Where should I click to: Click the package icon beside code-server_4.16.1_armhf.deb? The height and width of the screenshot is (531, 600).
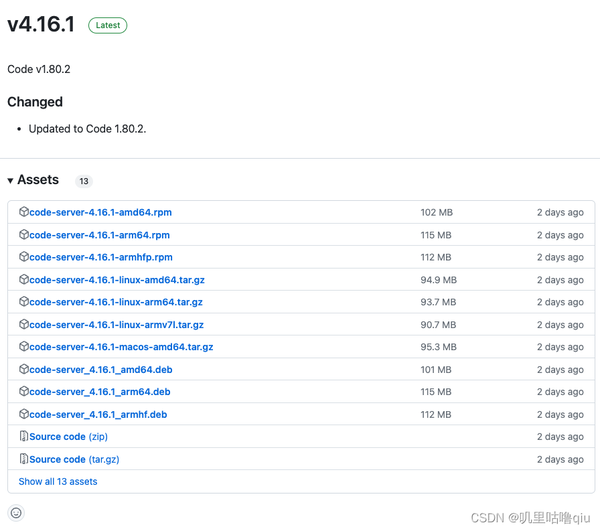point(24,414)
